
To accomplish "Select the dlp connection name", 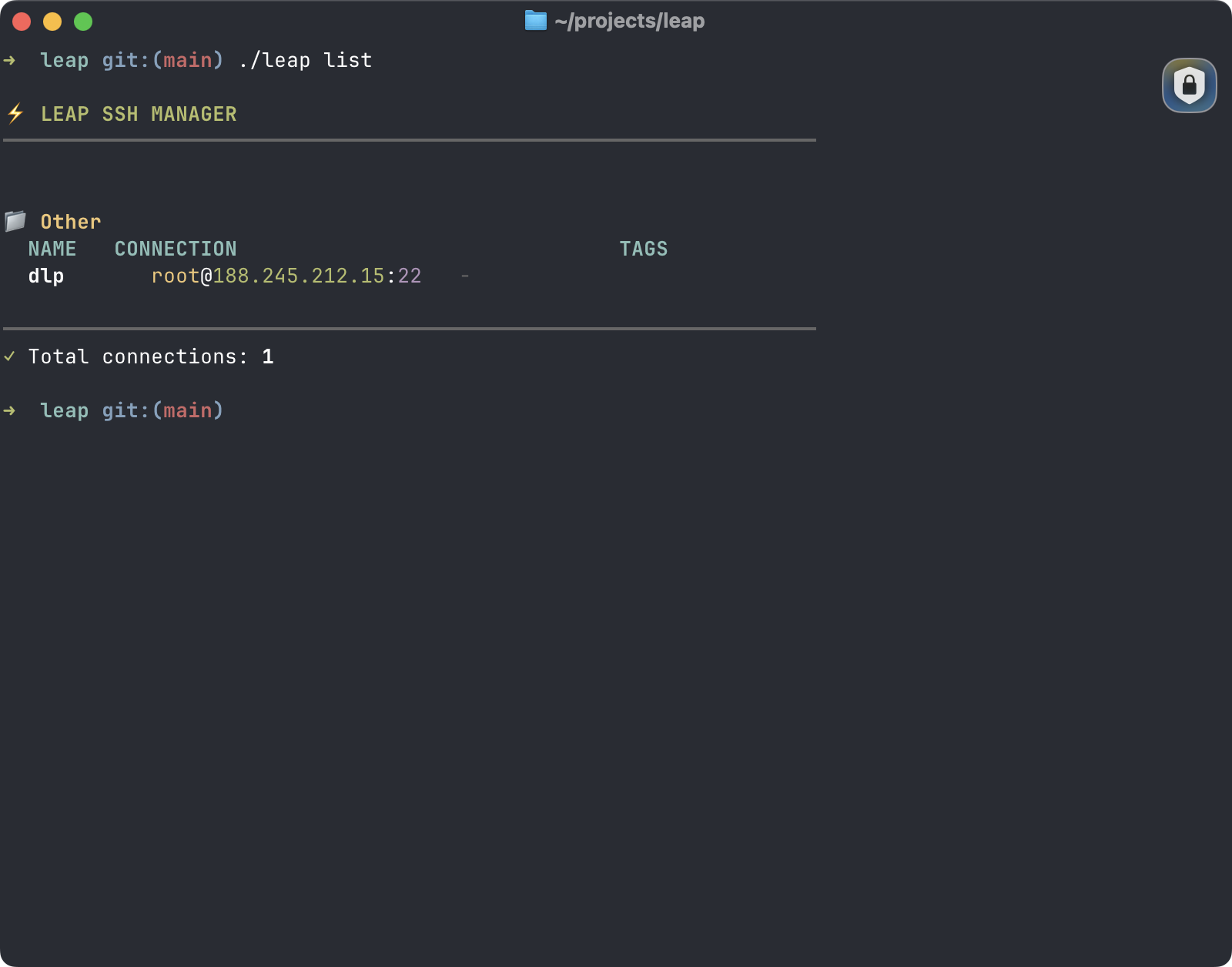I will click(47, 276).
